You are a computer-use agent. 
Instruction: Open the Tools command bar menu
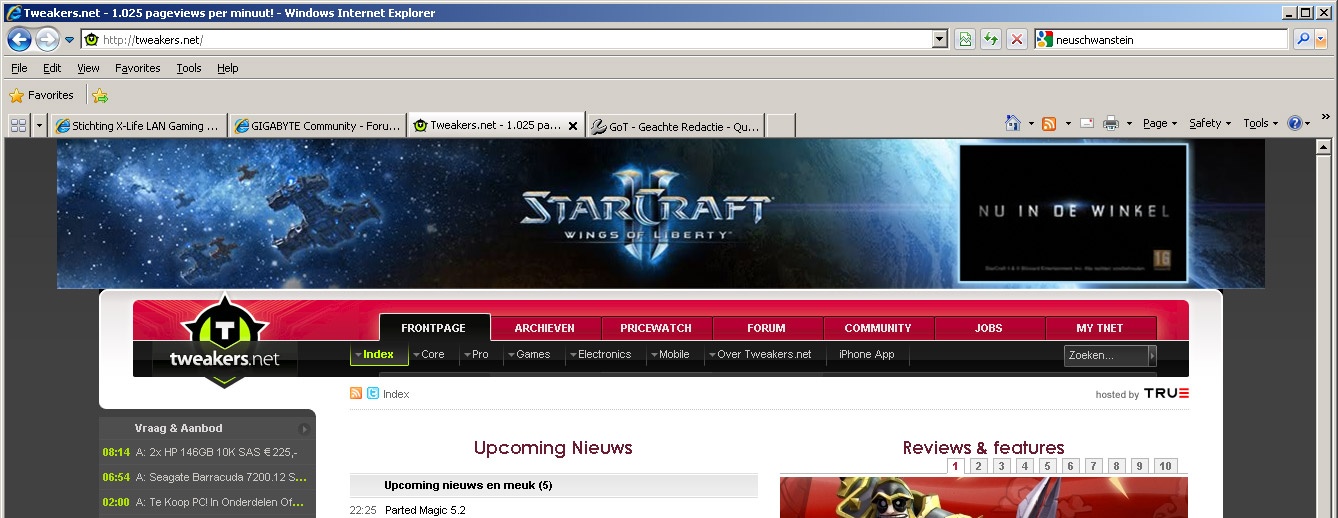[x=1261, y=123]
